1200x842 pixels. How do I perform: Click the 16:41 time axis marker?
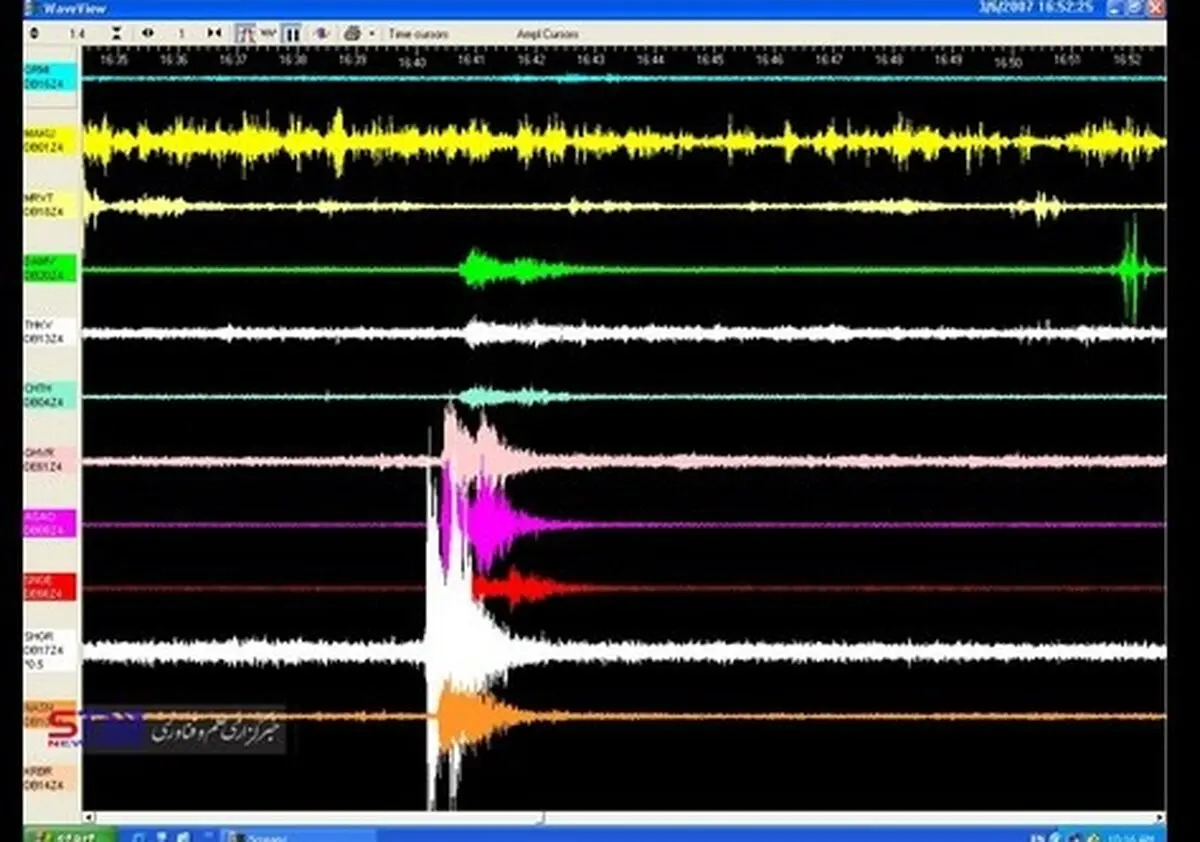(471, 60)
